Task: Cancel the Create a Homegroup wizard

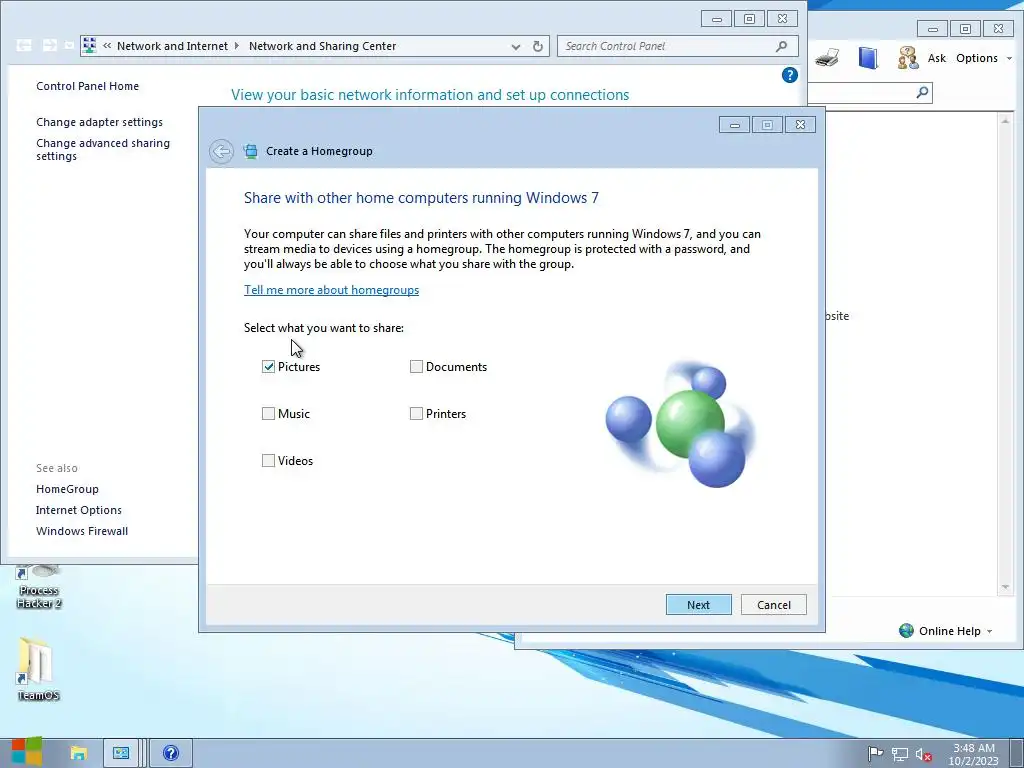Action: (x=774, y=605)
